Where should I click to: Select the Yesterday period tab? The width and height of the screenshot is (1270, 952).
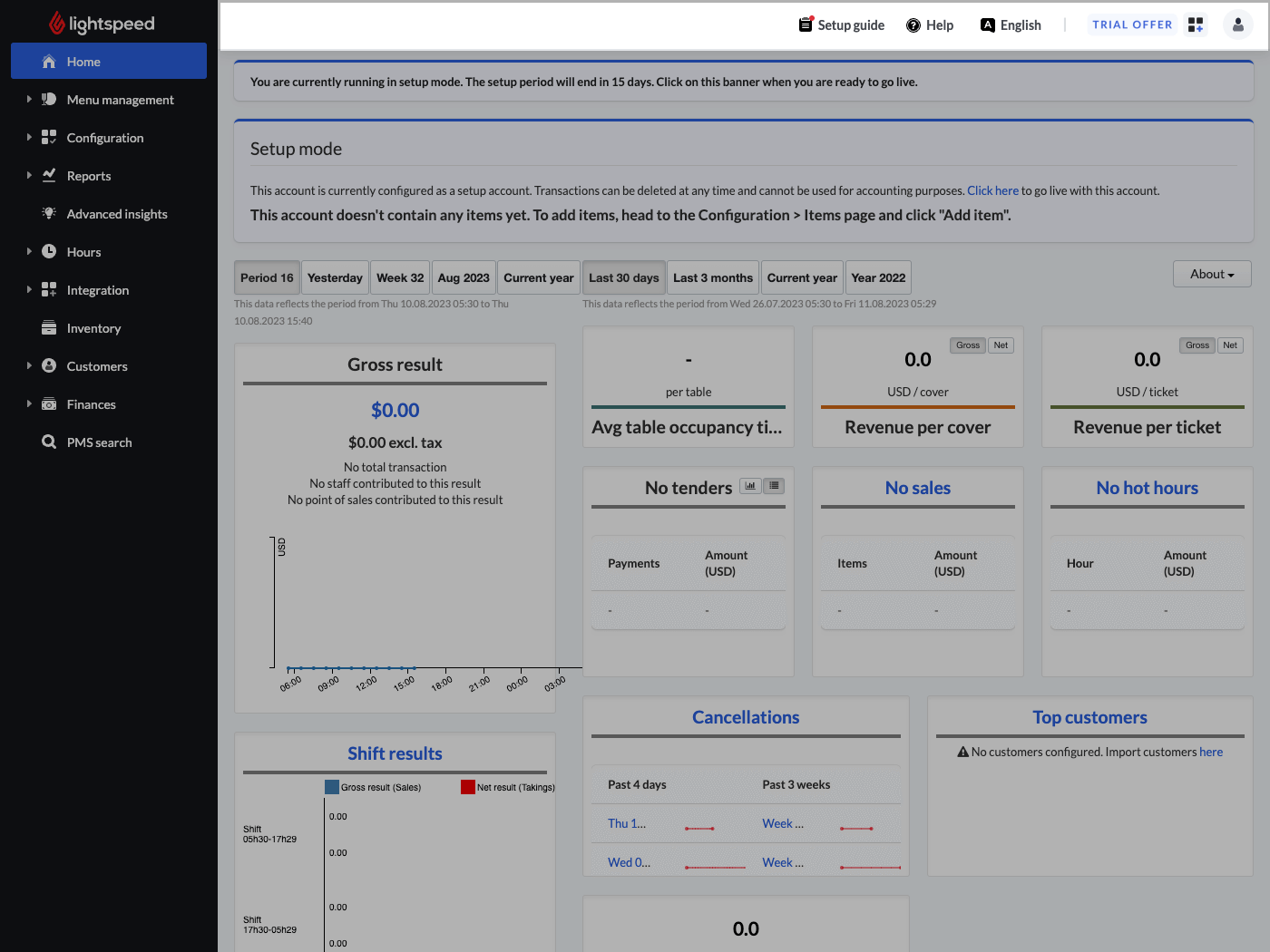[x=335, y=277]
